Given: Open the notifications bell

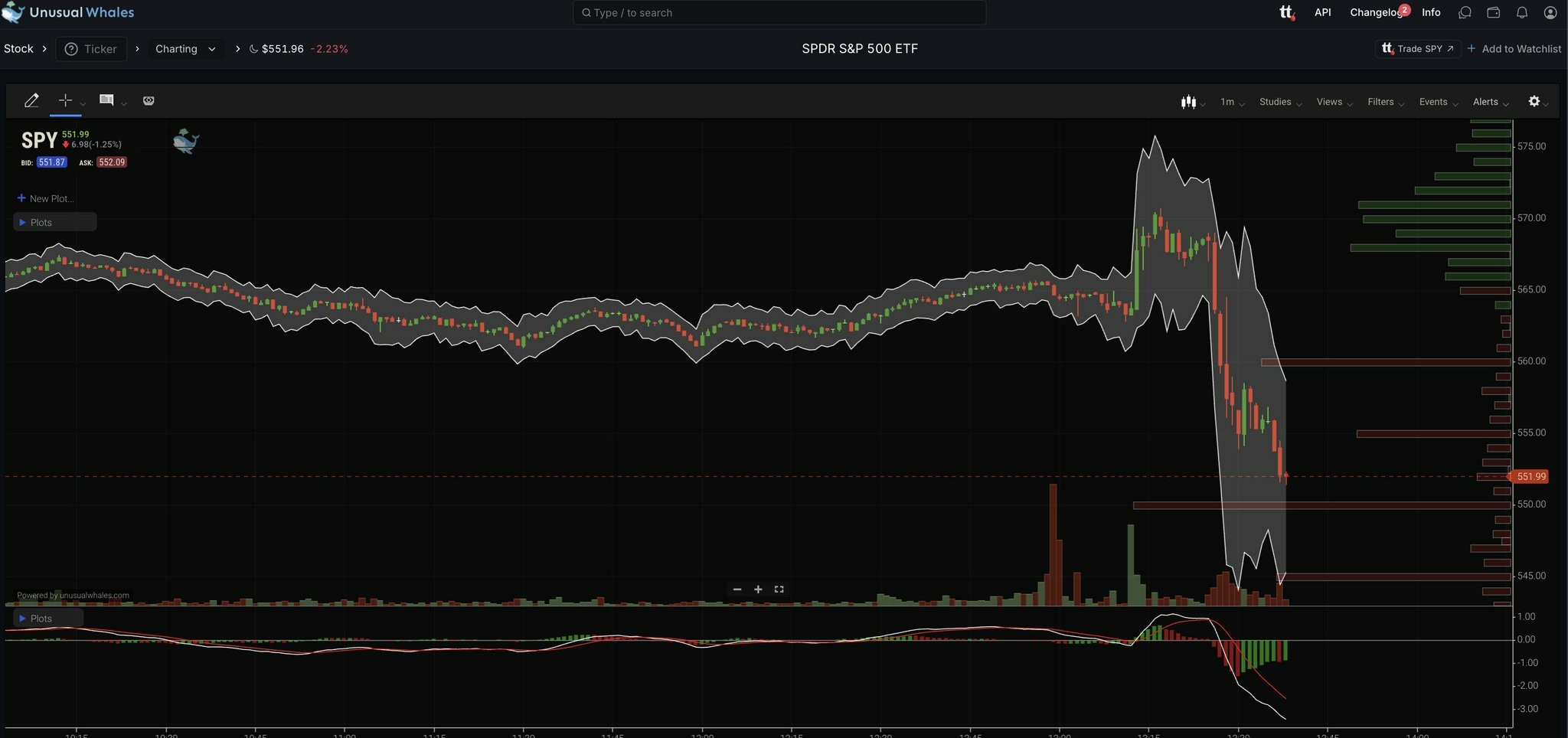Looking at the screenshot, I should point(1522,12).
